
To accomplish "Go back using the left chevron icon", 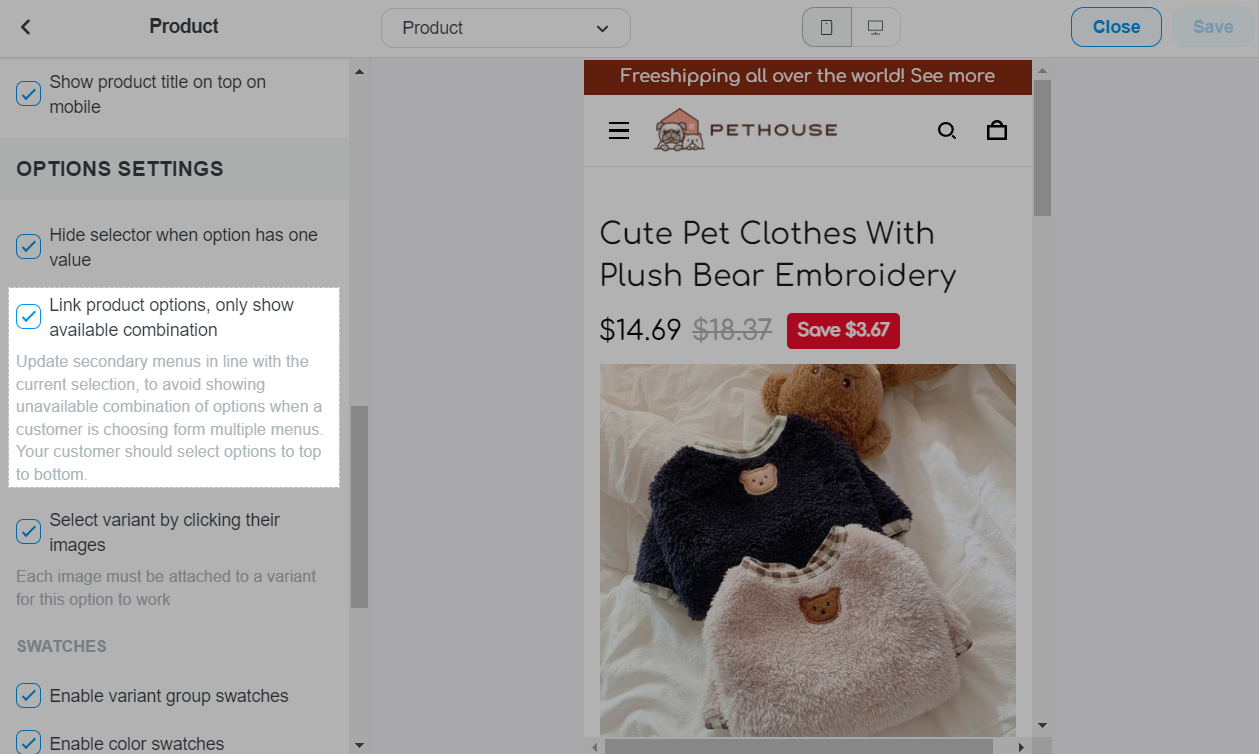I will [26, 27].
